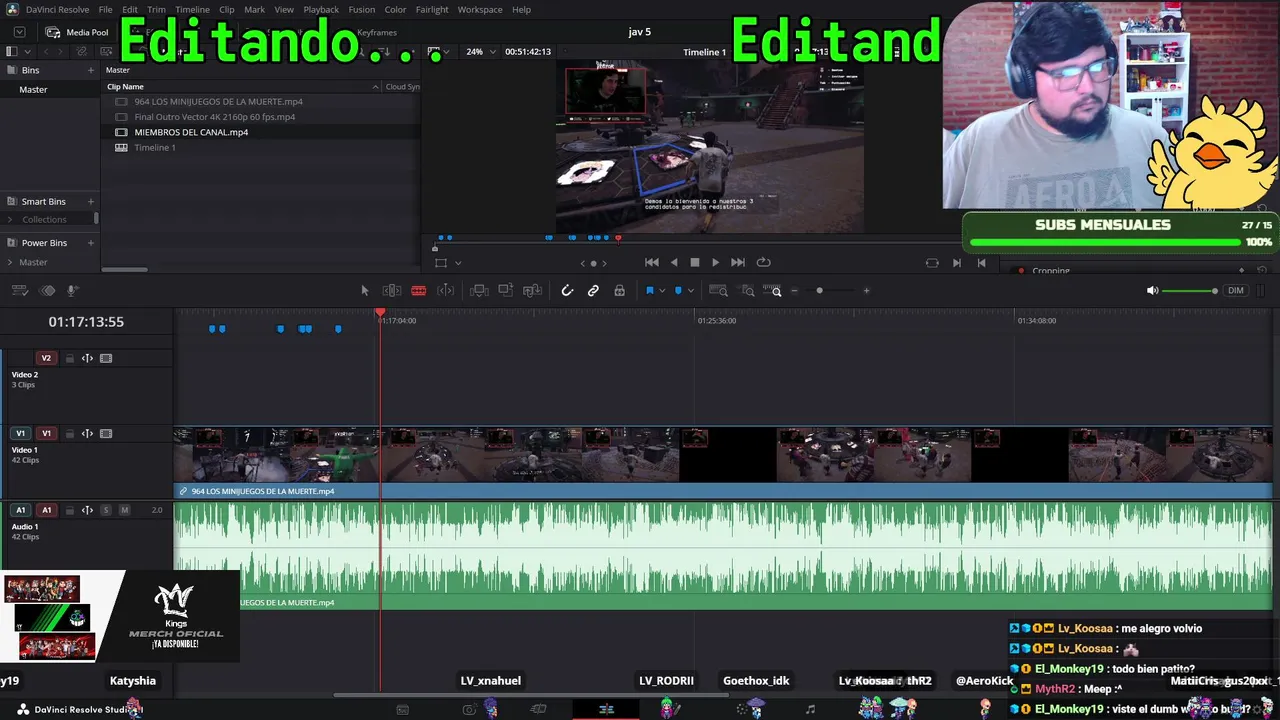Choose the Dynamic Trim Mode tool

(446, 291)
